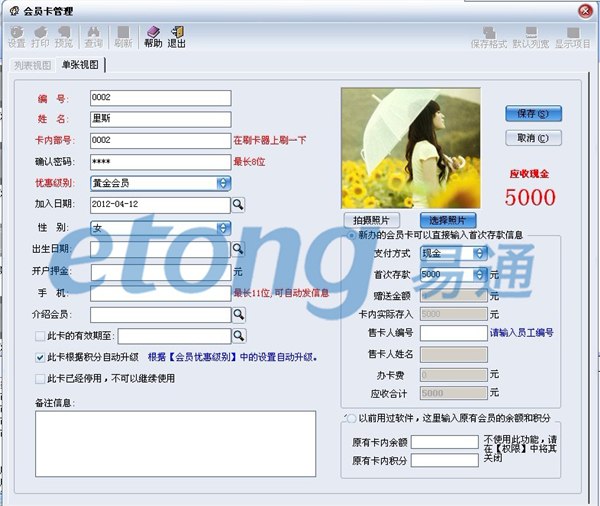Click the 保存(S) button

click(533, 114)
